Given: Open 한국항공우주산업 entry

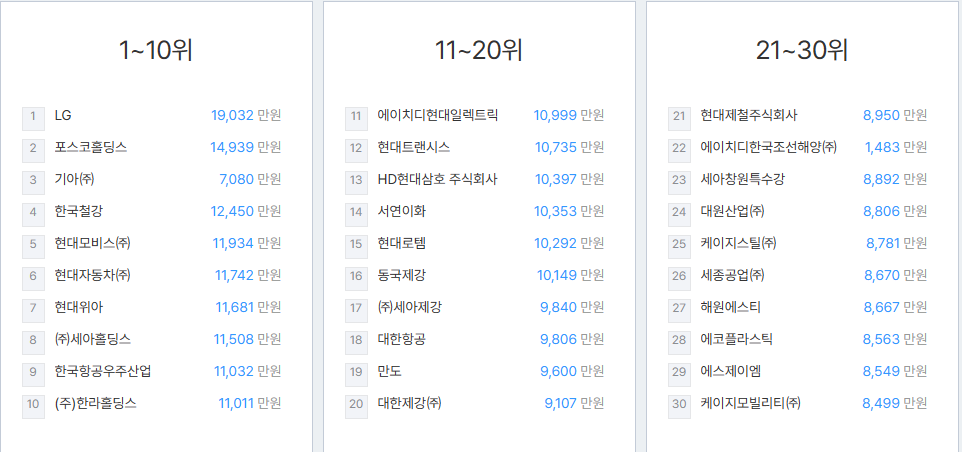Looking at the screenshot, I should (x=102, y=371).
